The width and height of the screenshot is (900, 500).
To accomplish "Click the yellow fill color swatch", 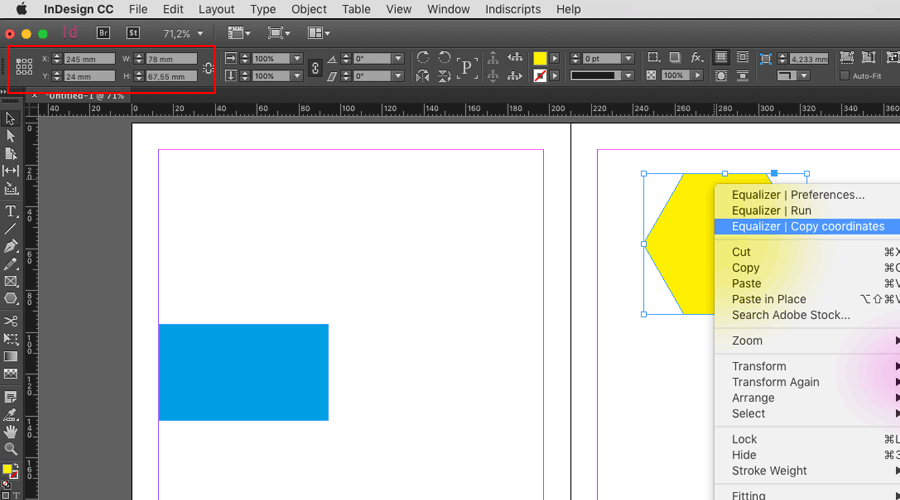I will [540, 59].
